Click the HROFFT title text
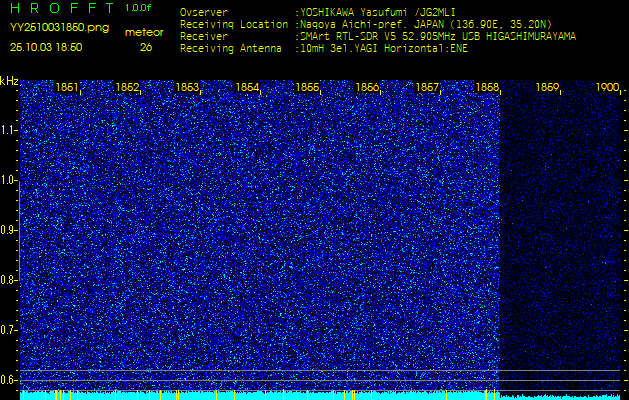Viewport: 629px width, 400px height. 63,8
